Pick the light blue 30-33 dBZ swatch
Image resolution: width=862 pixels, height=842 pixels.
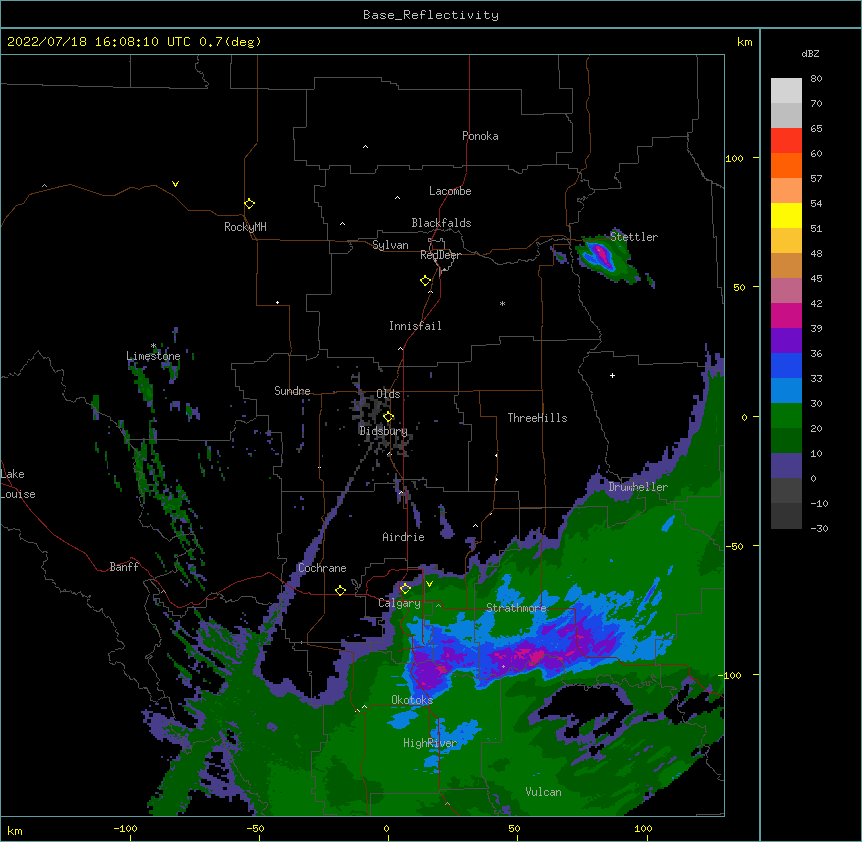(x=786, y=391)
